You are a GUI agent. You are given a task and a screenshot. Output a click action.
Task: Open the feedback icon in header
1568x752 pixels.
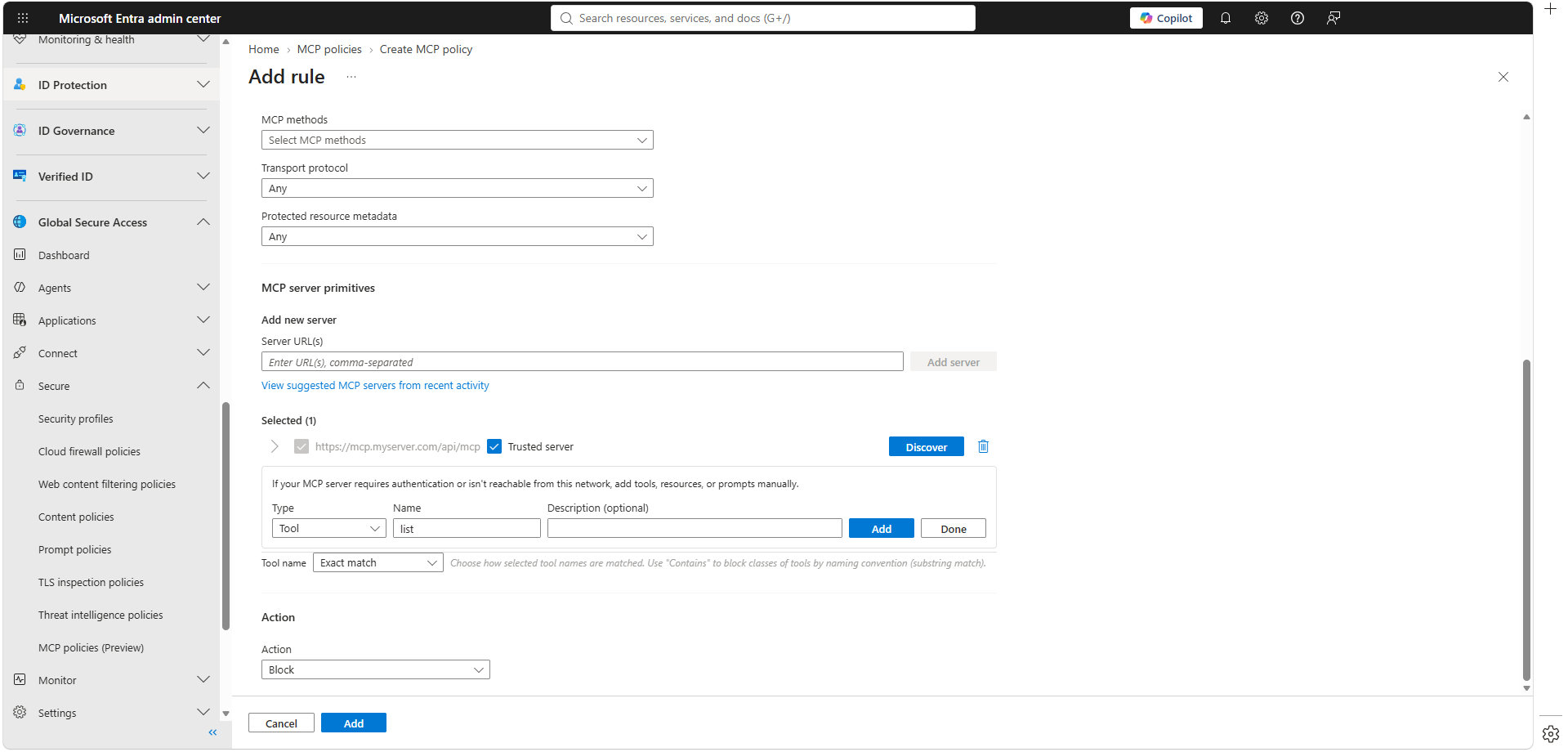point(1333,18)
